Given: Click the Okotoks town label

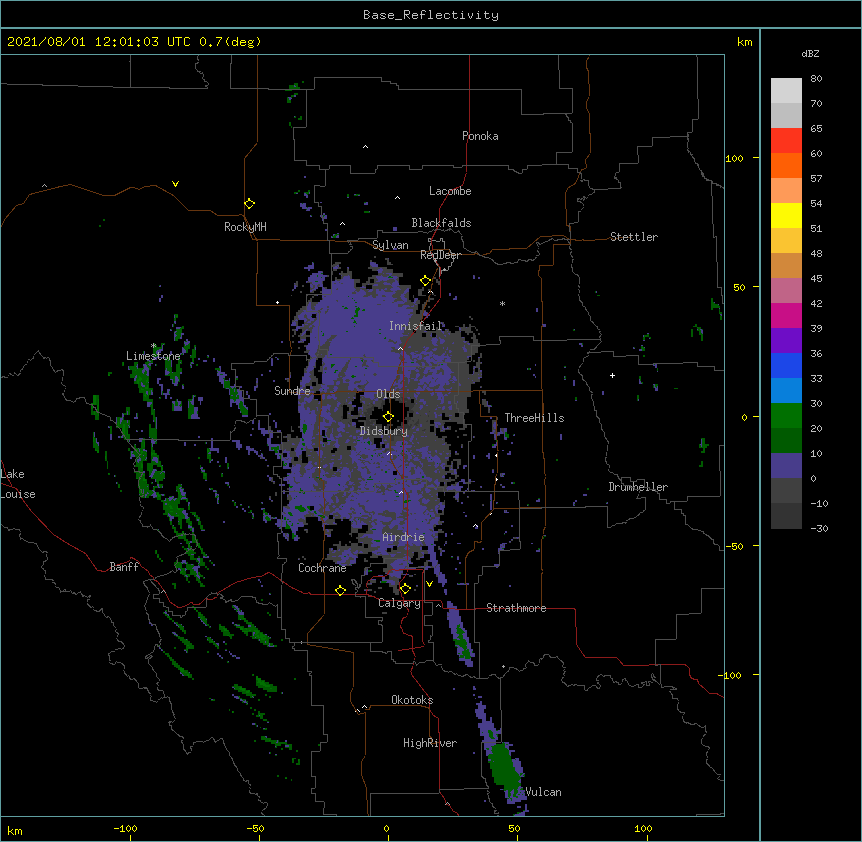Looking at the screenshot, I should (x=412, y=700).
